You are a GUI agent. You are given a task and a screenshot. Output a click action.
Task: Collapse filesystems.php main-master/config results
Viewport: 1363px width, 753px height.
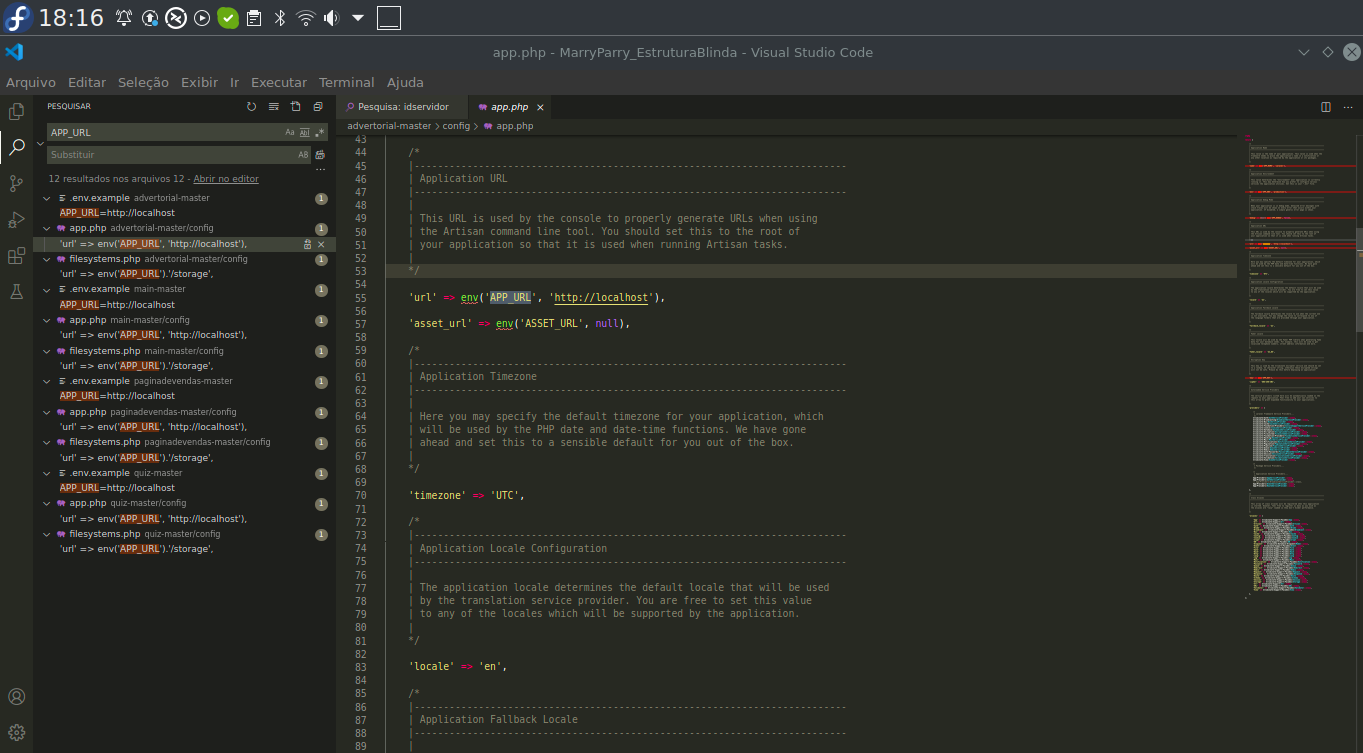click(x=47, y=351)
